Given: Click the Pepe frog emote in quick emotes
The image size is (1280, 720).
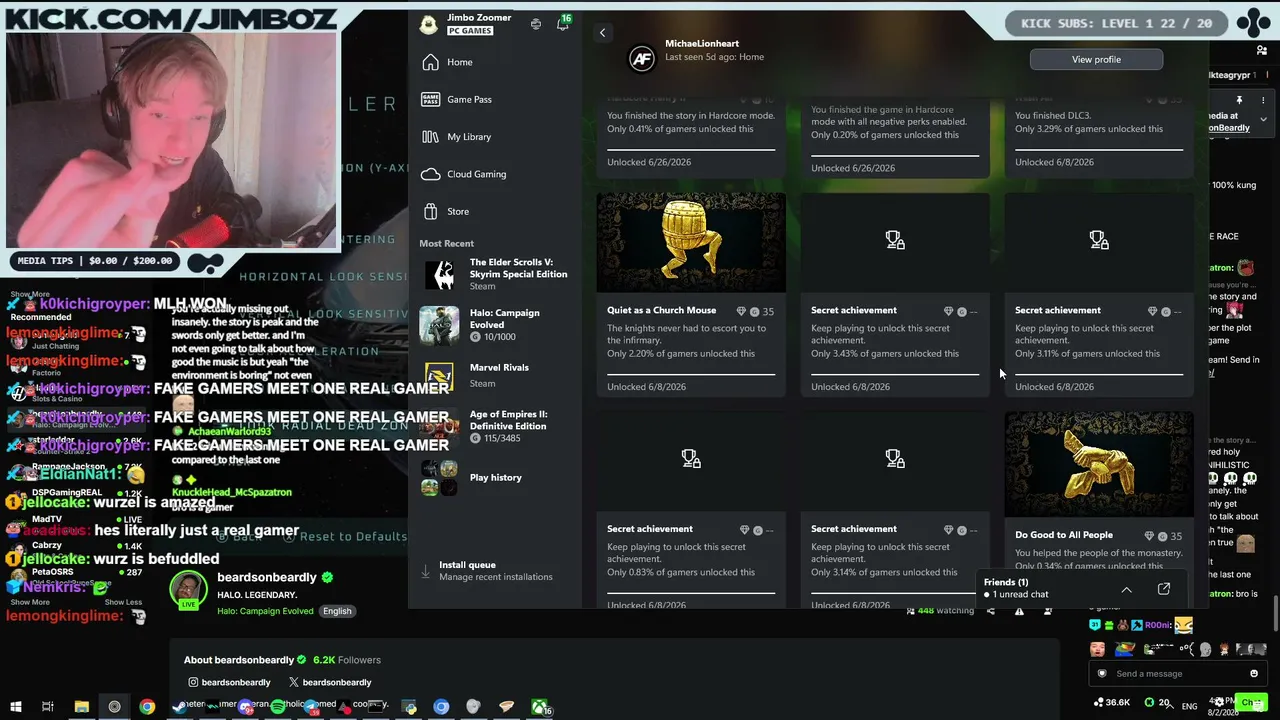Looking at the screenshot, I should [x=1126, y=649].
